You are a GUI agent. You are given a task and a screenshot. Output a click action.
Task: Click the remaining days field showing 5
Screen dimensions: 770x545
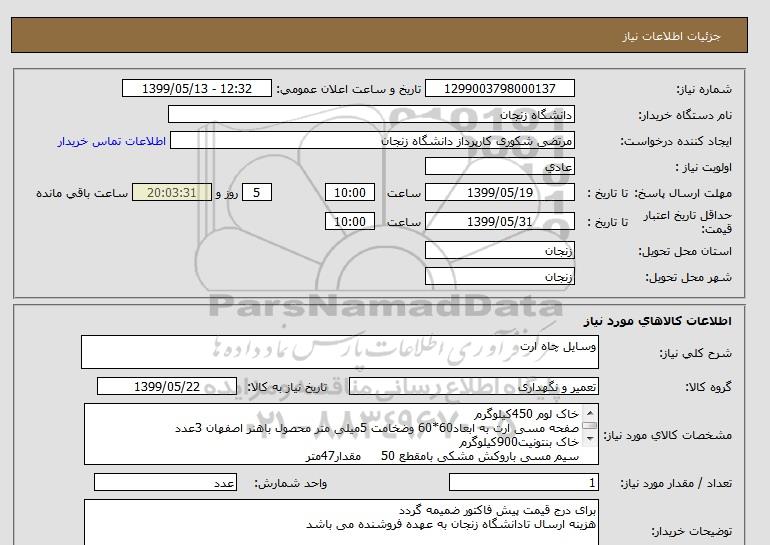[257, 193]
